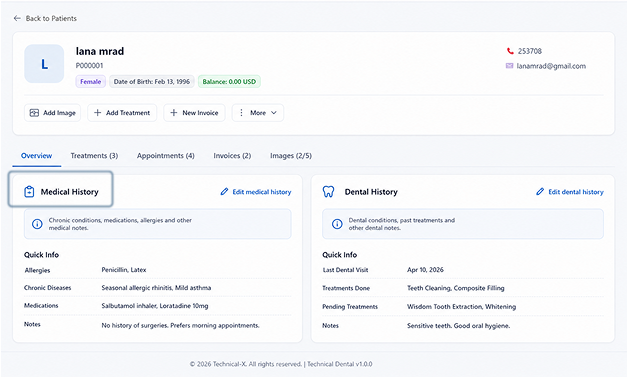Switch to the Appointments (4) tab

coord(166,156)
